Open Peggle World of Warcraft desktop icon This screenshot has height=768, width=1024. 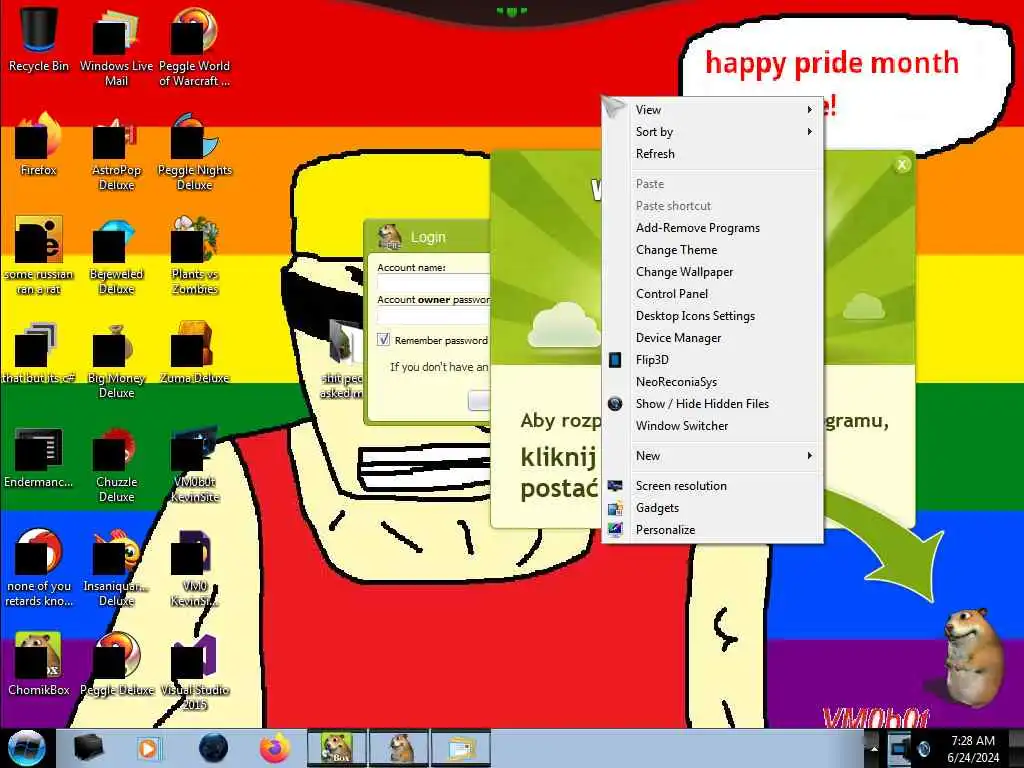point(195,47)
